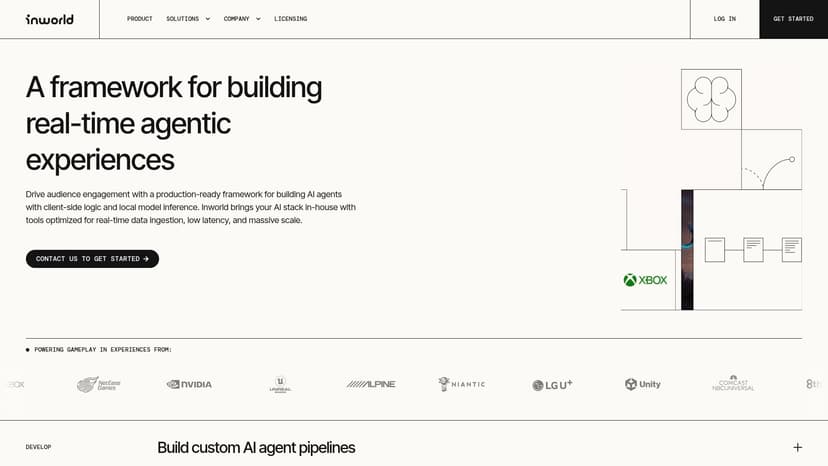
Task: Click the colorful vertical image strip
Action: (687, 249)
